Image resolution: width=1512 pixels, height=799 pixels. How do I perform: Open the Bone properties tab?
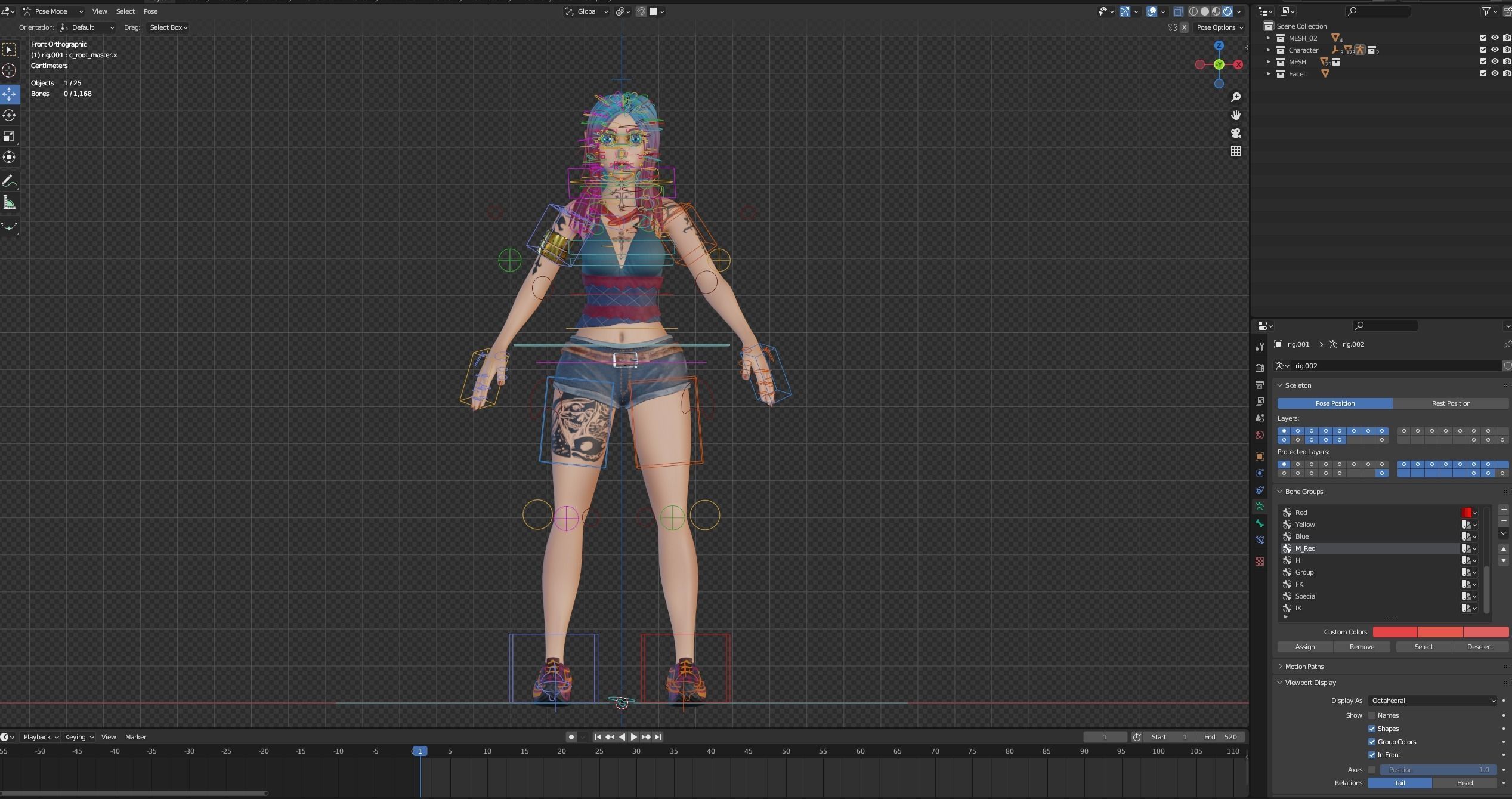pyautogui.click(x=1259, y=523)
